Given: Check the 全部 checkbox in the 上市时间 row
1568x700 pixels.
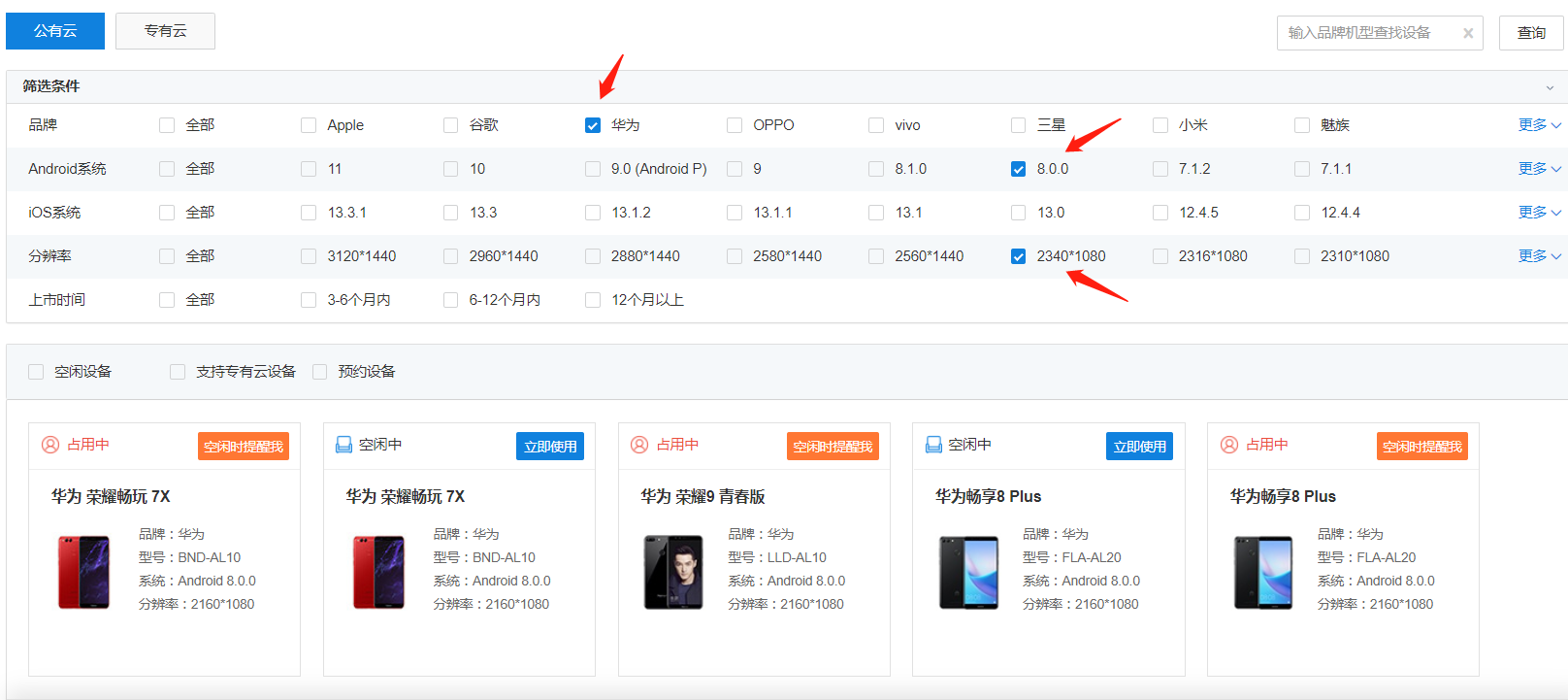Looking at the screenshot, I should click(167, 300).
